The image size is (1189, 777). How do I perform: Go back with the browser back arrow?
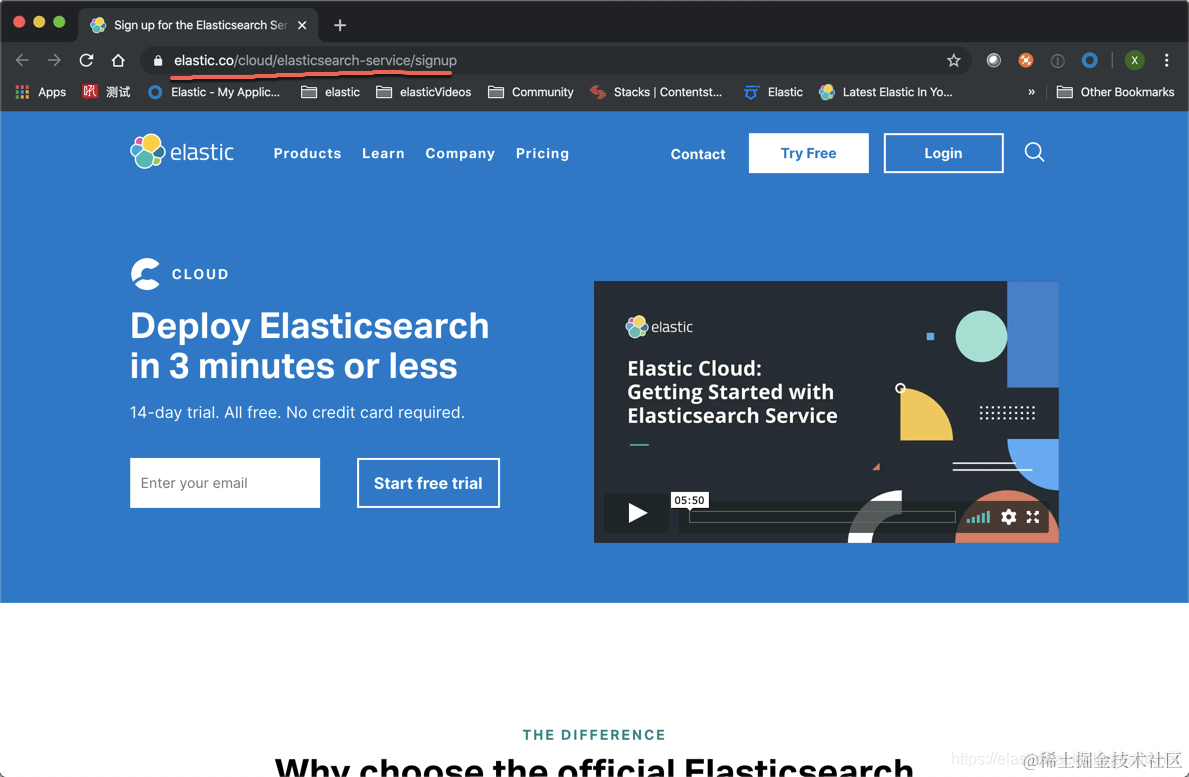(22, 60)
